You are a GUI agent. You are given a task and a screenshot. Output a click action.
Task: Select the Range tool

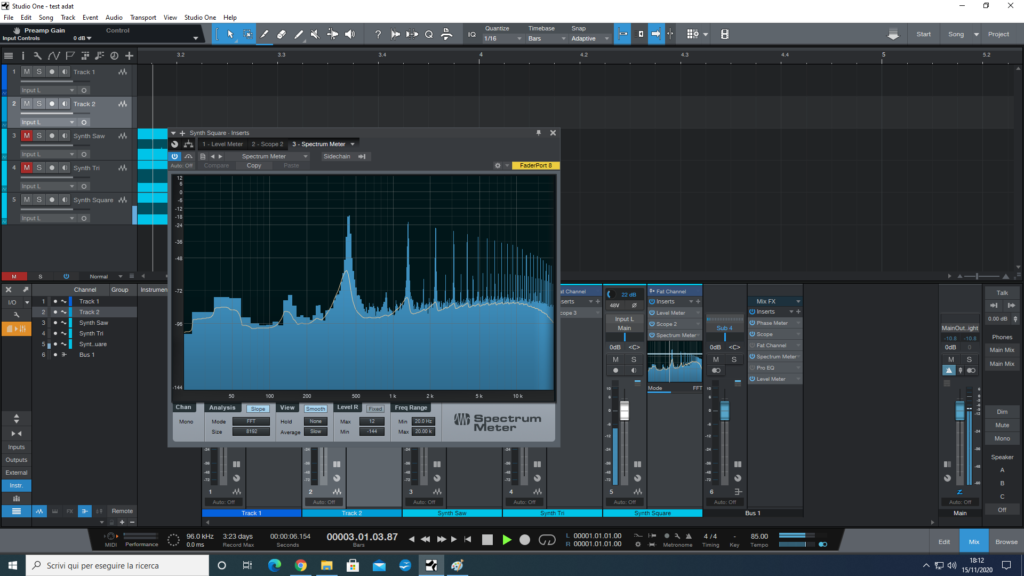[x=248, y=34]
